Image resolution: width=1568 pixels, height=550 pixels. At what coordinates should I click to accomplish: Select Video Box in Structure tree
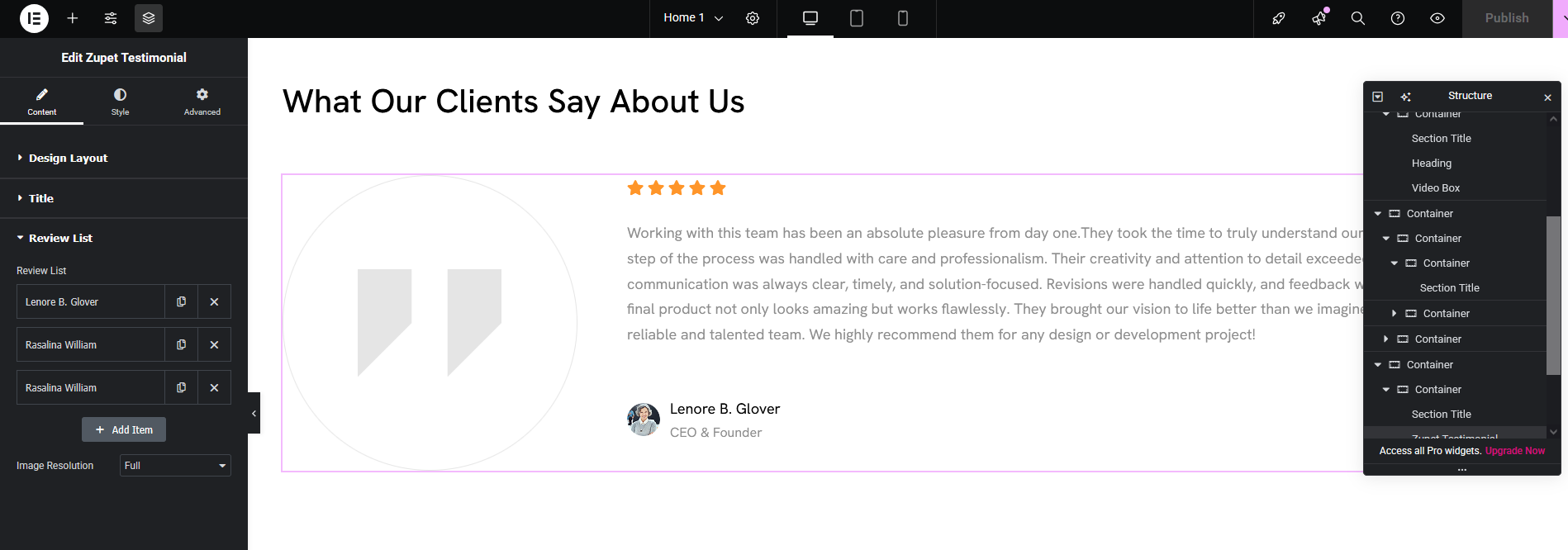click(x=1435, y=188)
